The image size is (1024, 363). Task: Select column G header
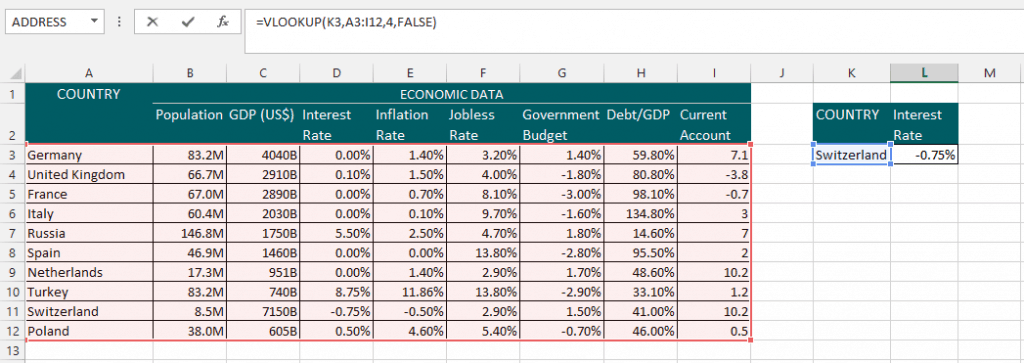[562, 73]
